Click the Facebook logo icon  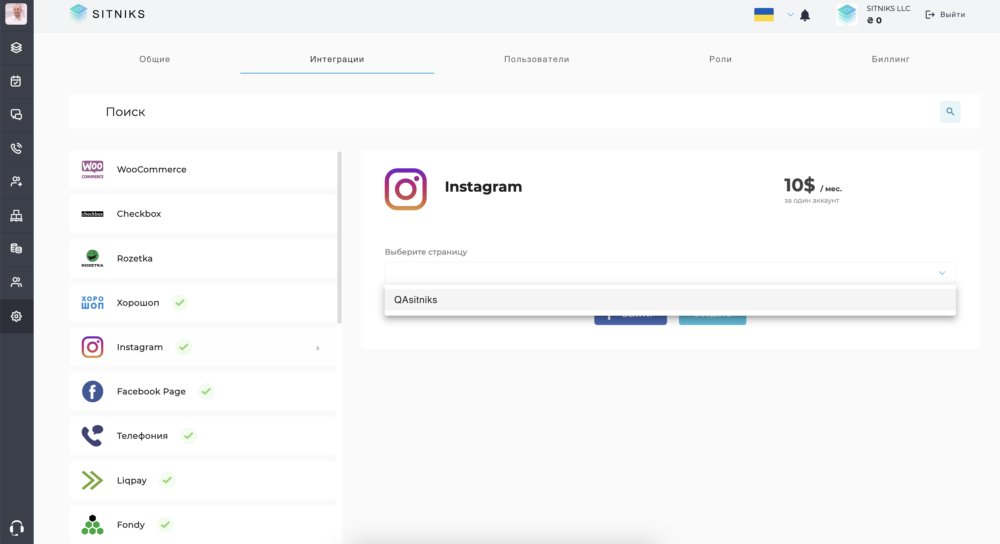(92, 391)
